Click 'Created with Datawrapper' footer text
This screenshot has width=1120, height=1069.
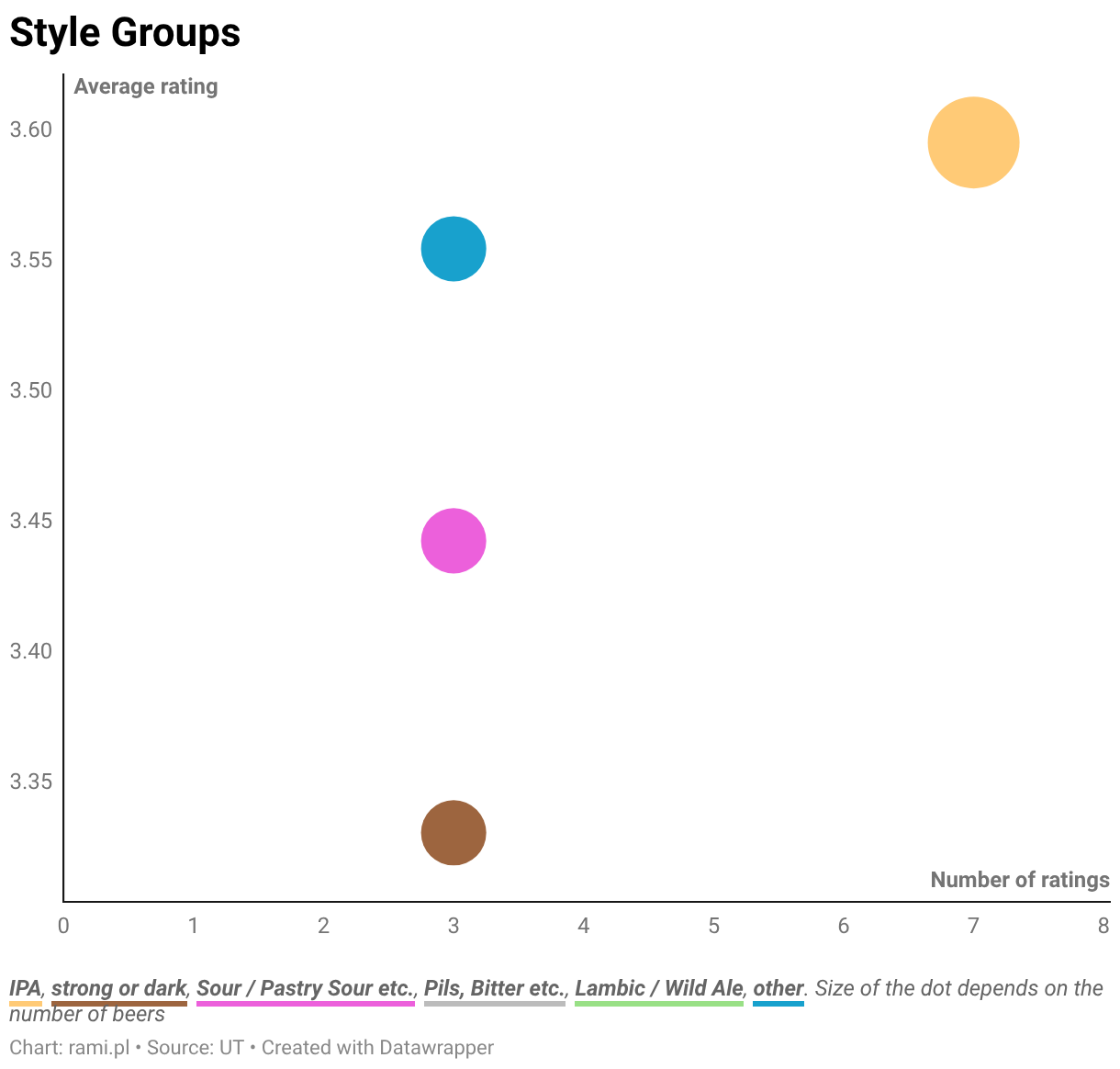tap(377, 1047)
